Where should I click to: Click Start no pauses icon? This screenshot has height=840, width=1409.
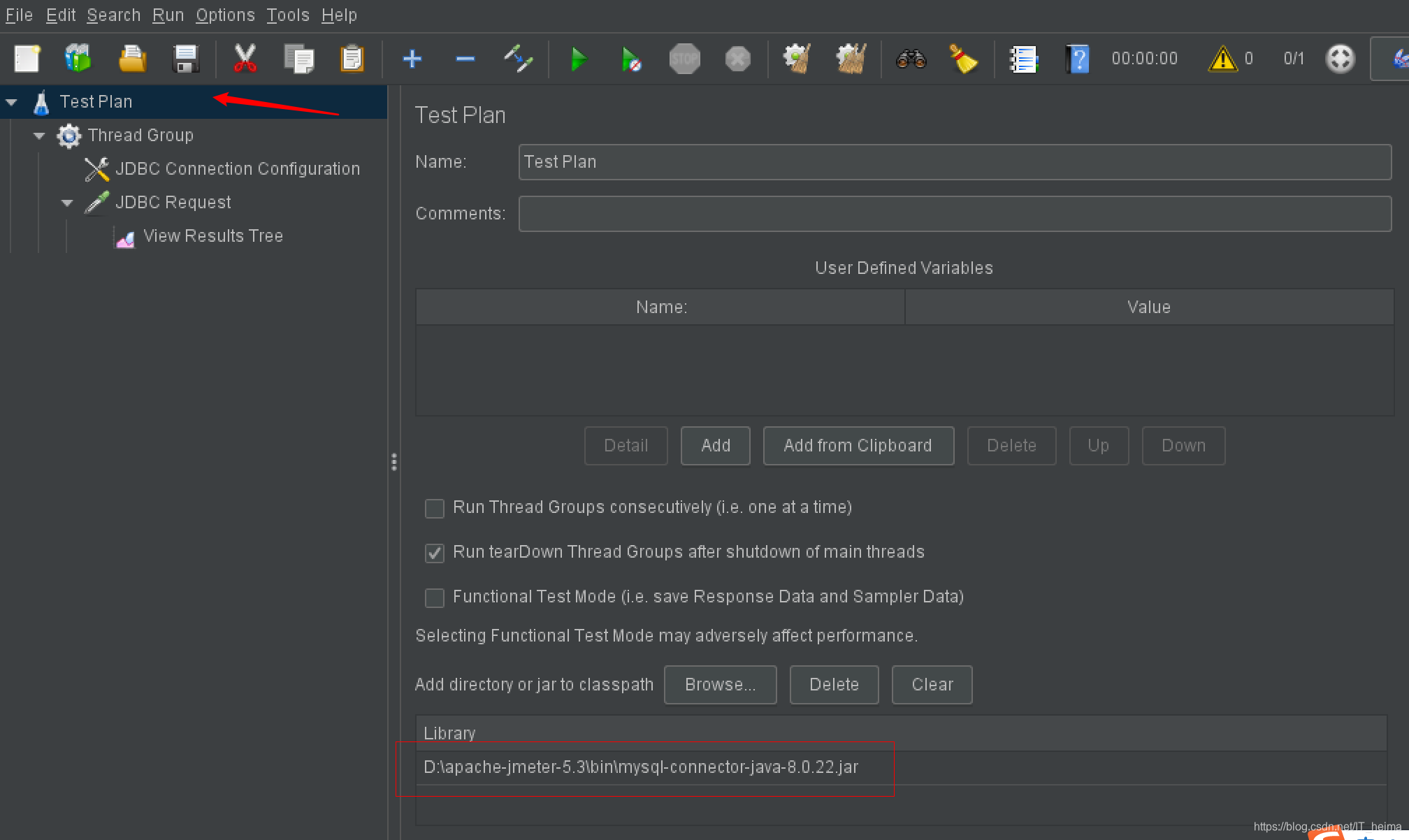631,59
